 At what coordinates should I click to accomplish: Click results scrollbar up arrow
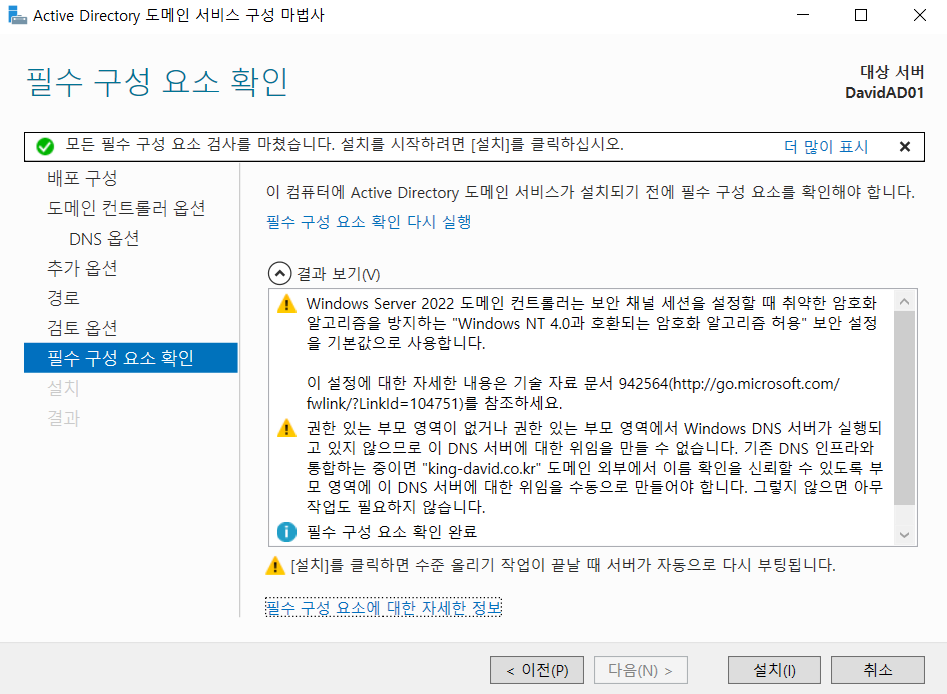[x=904, y=301]
